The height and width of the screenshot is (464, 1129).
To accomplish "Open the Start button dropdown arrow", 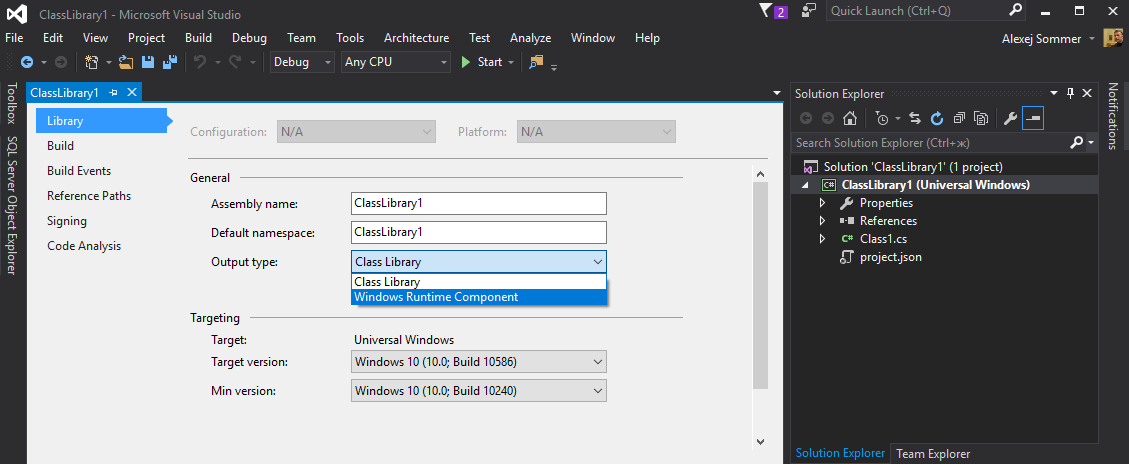I will click(511, 63).
